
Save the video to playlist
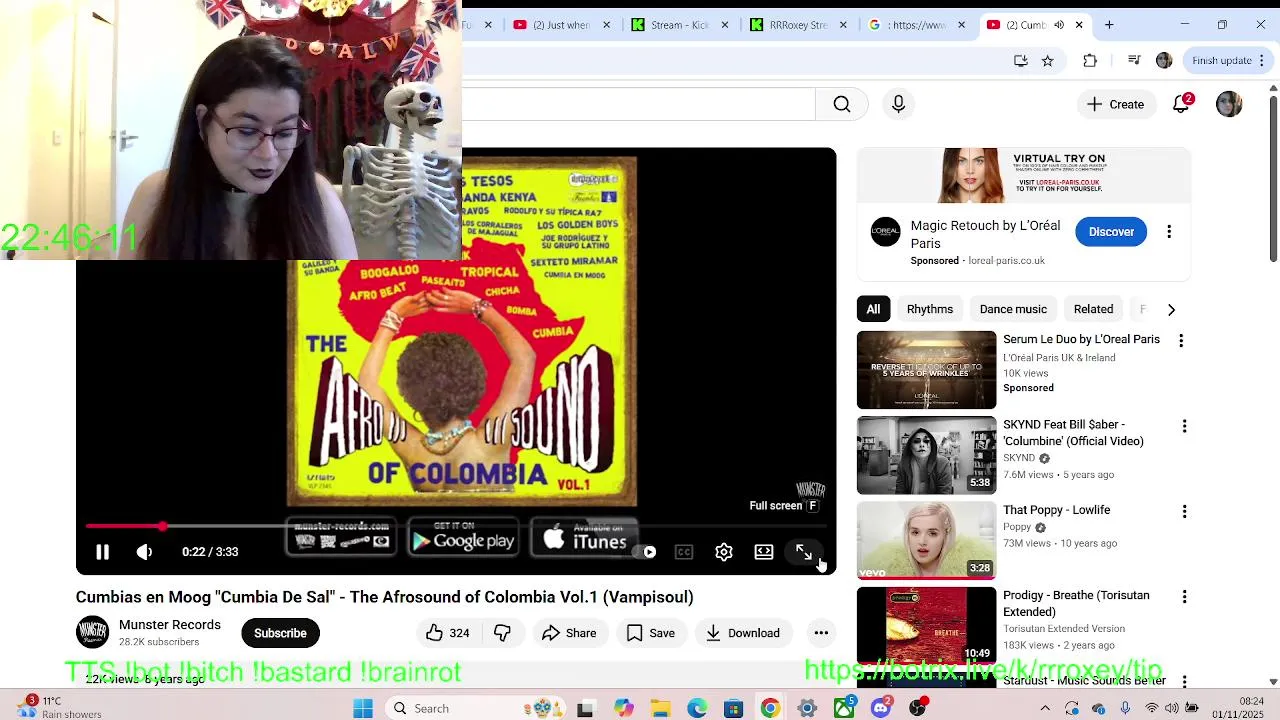pyautogui.click(x=651, y=633)
